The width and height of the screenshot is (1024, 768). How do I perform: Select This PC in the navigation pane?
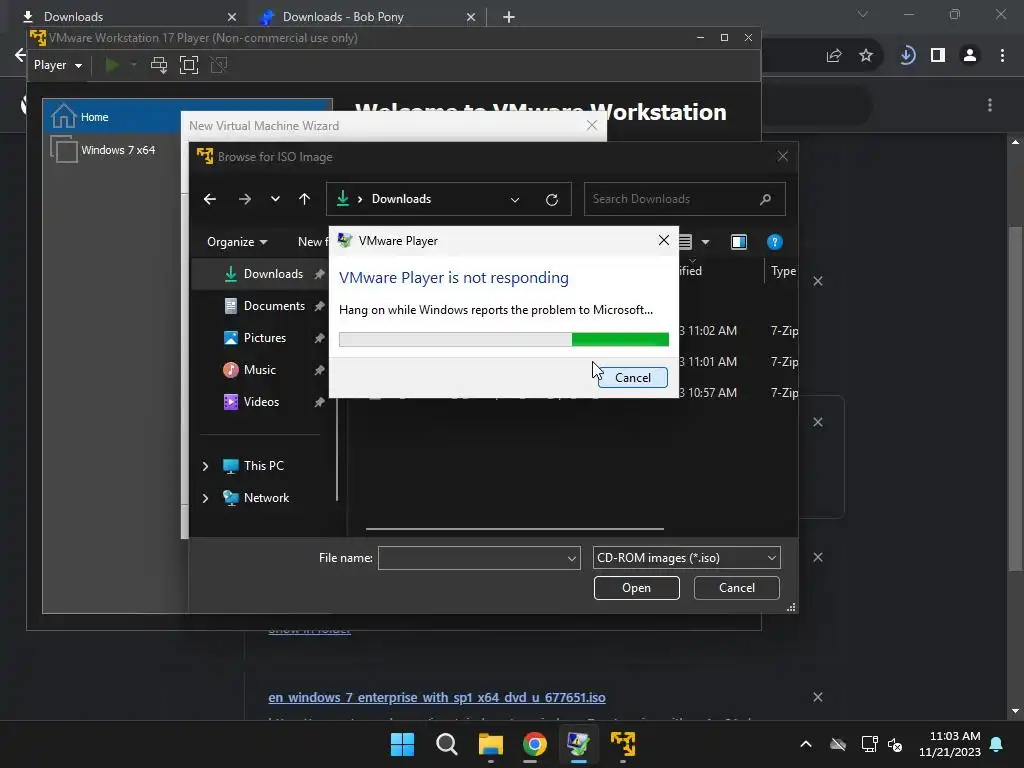pyautogui.click(x=264, y=466)
